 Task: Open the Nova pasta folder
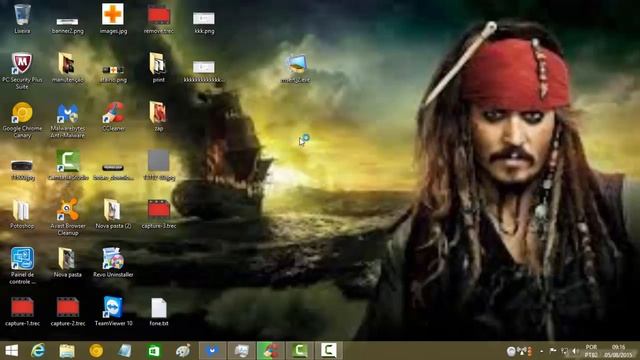point(68,262)
